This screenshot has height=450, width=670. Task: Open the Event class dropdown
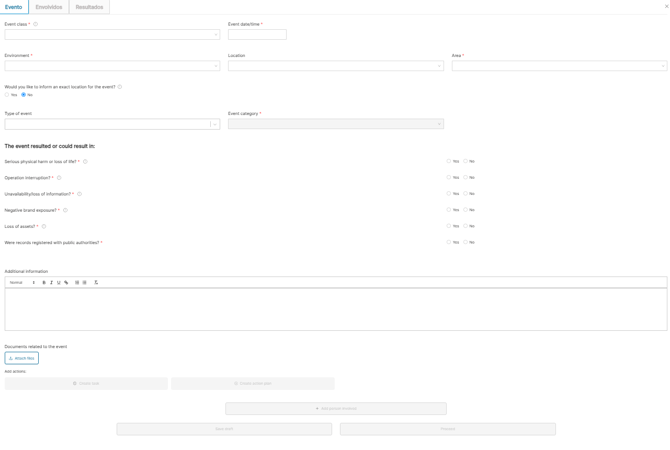(112, 34)
